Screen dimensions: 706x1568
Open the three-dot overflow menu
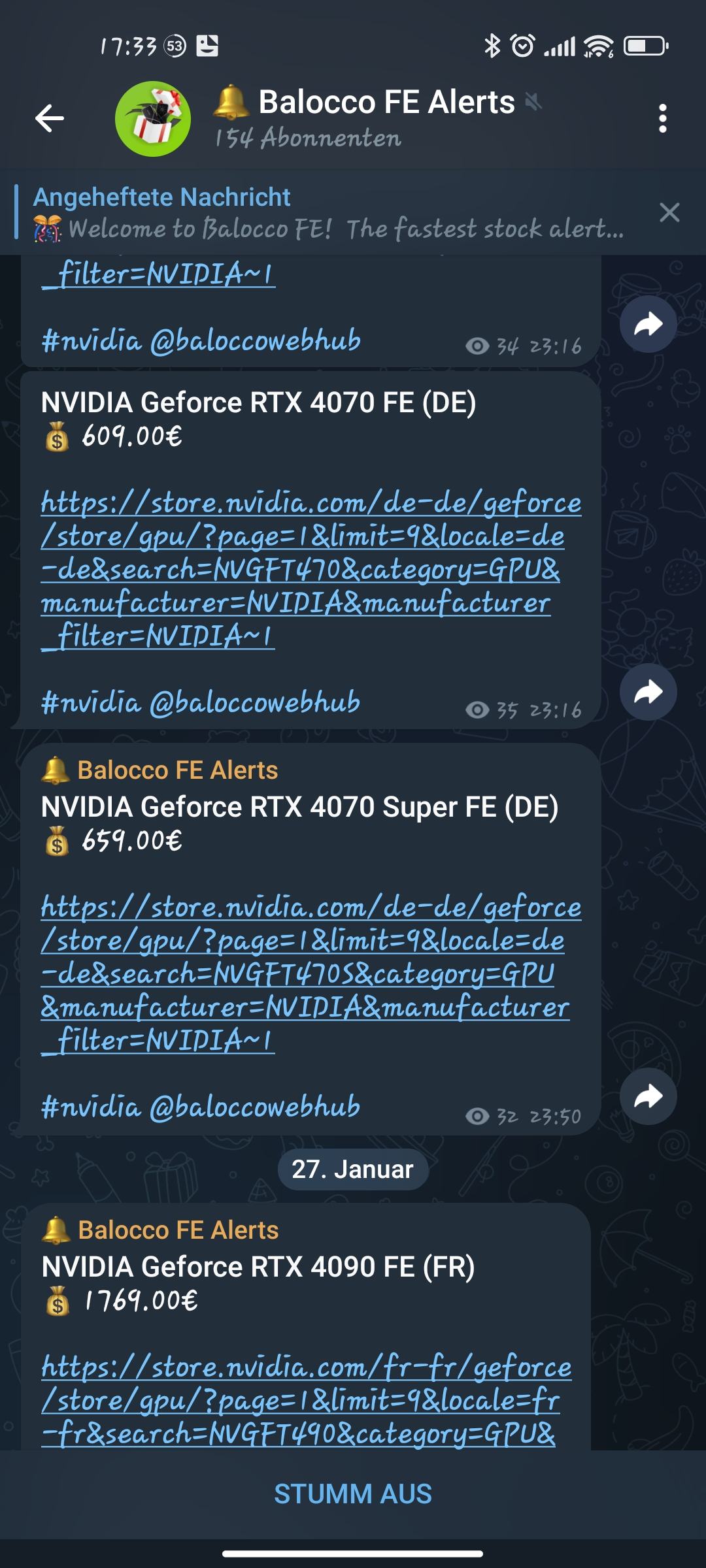point(663,118)
